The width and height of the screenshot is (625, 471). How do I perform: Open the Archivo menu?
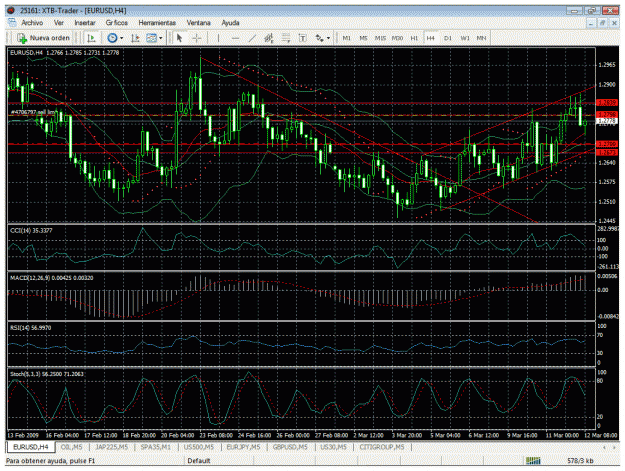click(32, 23)
